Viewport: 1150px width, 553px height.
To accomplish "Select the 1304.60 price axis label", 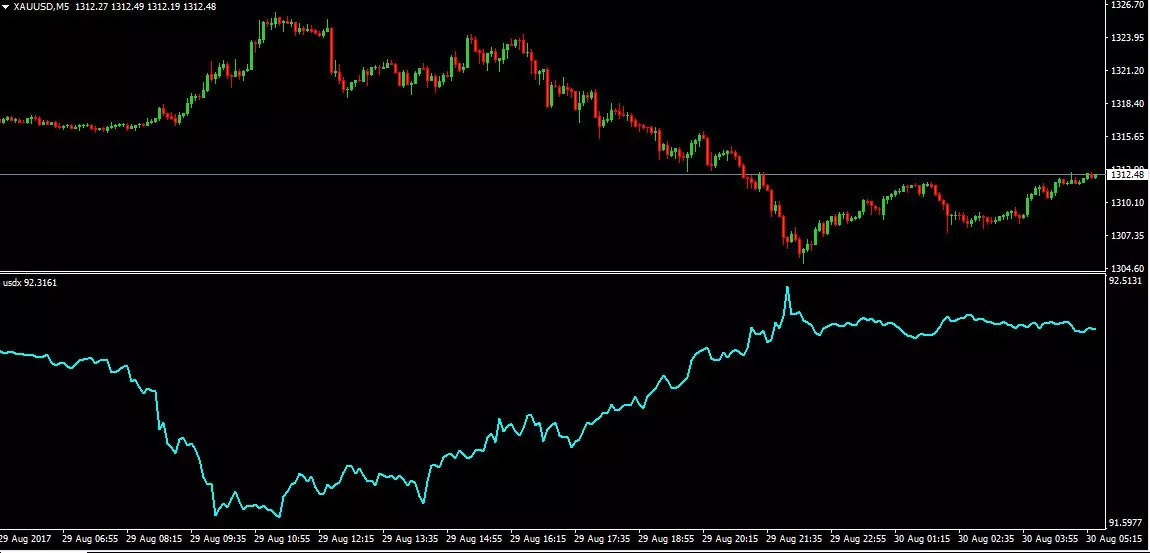I will (x=1127, y=268).
